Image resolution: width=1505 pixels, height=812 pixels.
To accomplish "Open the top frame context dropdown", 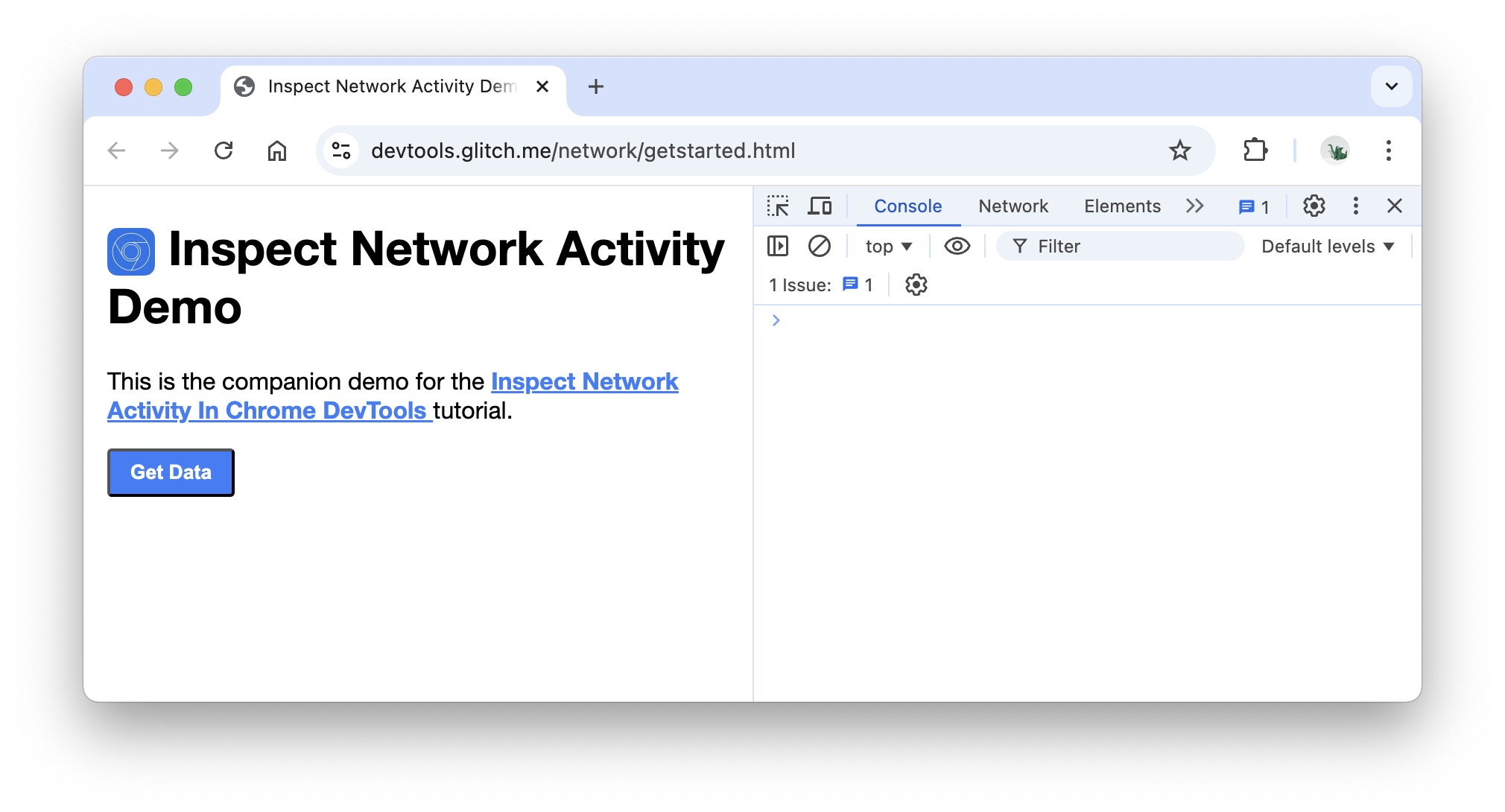I will tap(889, 246).
